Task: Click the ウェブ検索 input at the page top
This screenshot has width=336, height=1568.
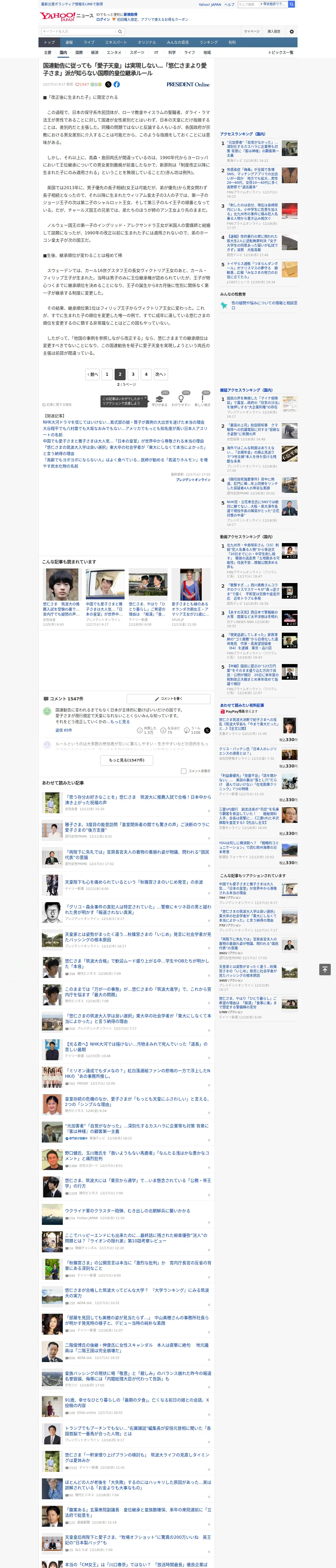Action: 248,4
